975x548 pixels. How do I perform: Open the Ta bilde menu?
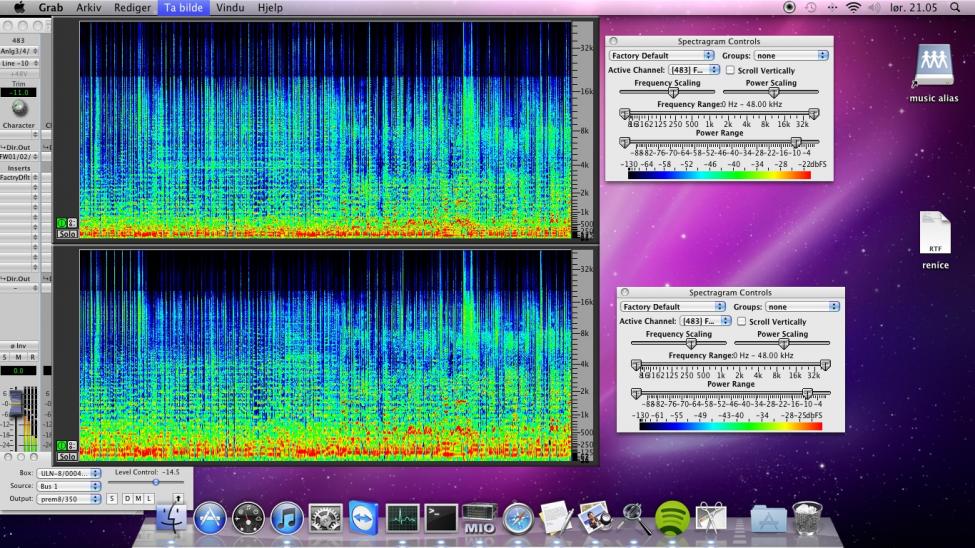coord(183,7)
